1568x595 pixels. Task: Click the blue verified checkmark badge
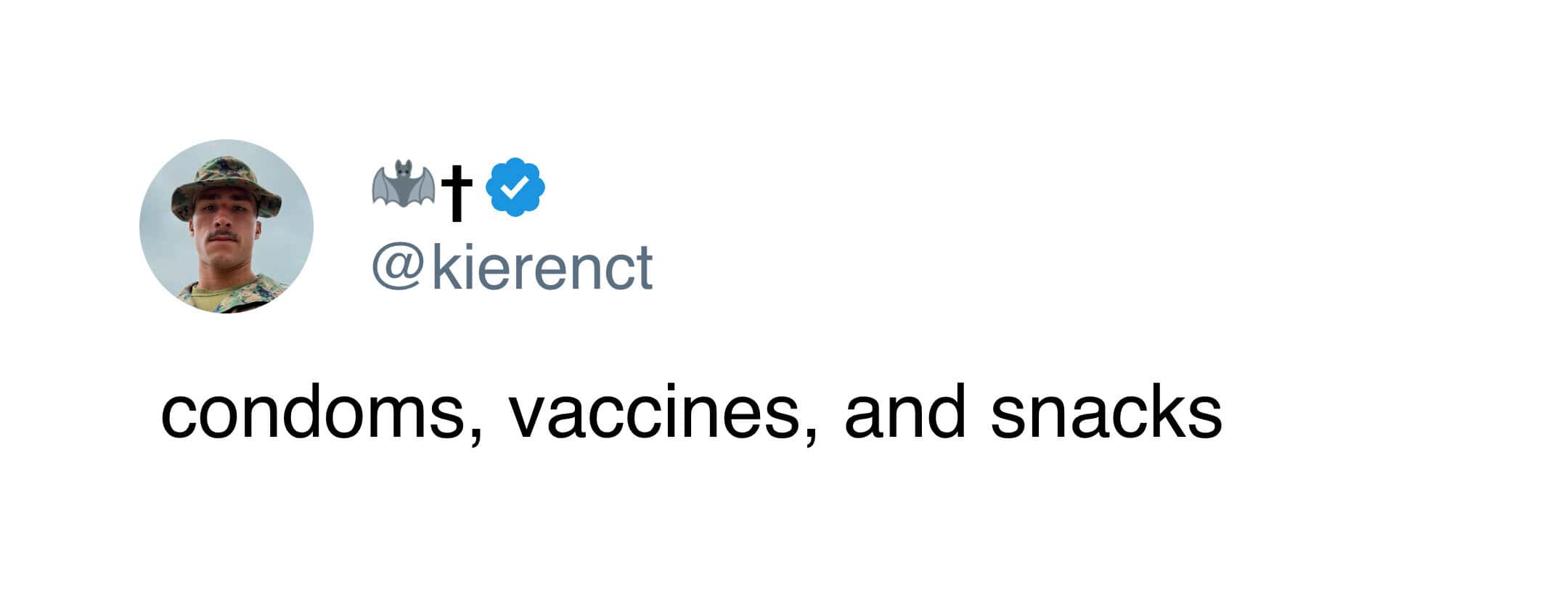point(515,187)
